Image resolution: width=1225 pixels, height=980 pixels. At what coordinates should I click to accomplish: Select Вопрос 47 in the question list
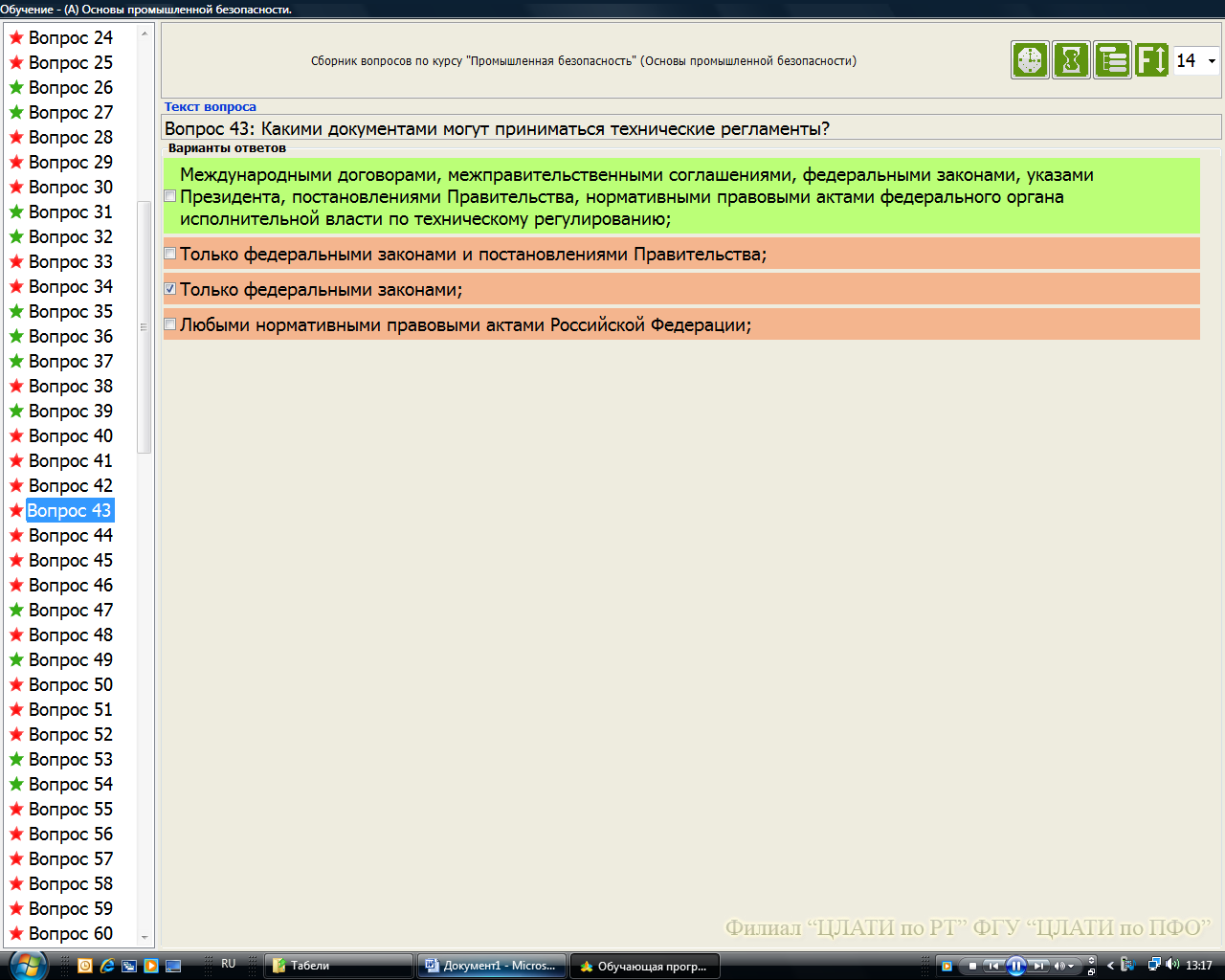click(x=70, y=610)
